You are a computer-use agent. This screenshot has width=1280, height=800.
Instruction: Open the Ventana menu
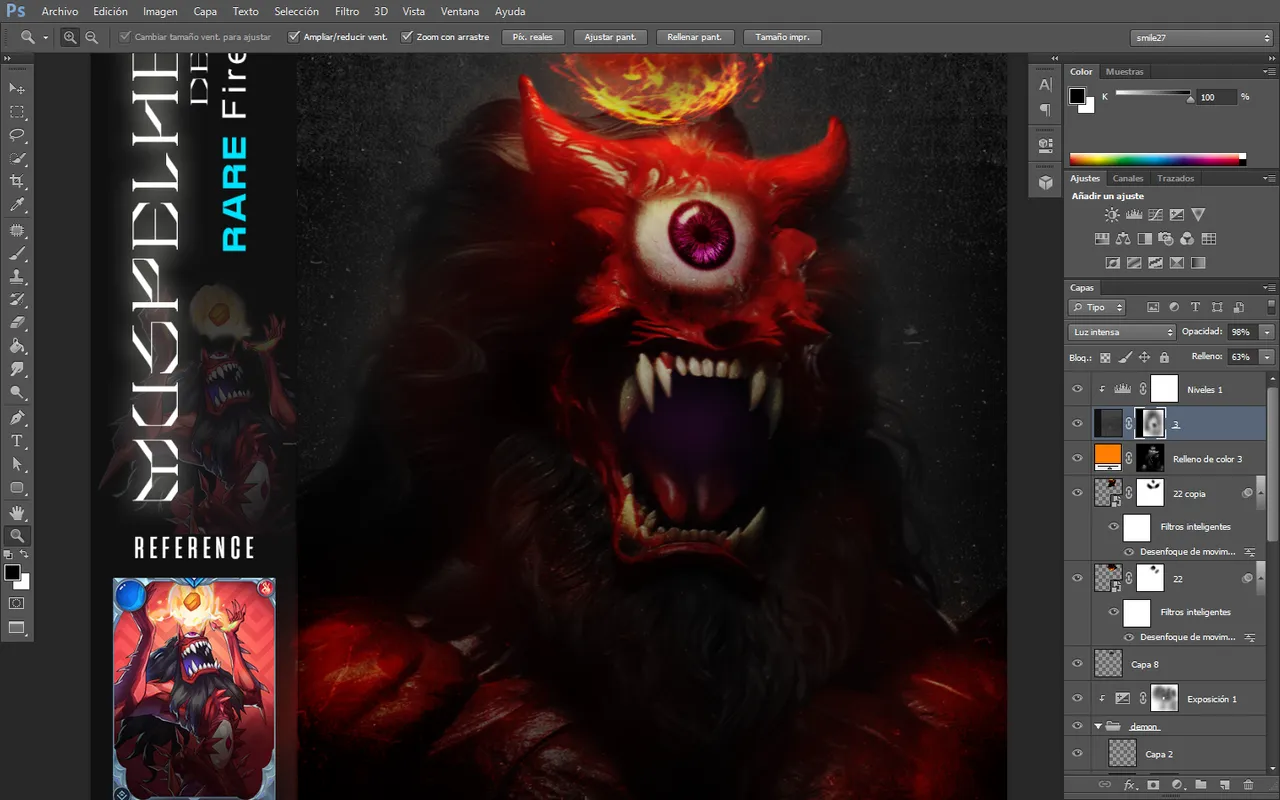(459, 11)
